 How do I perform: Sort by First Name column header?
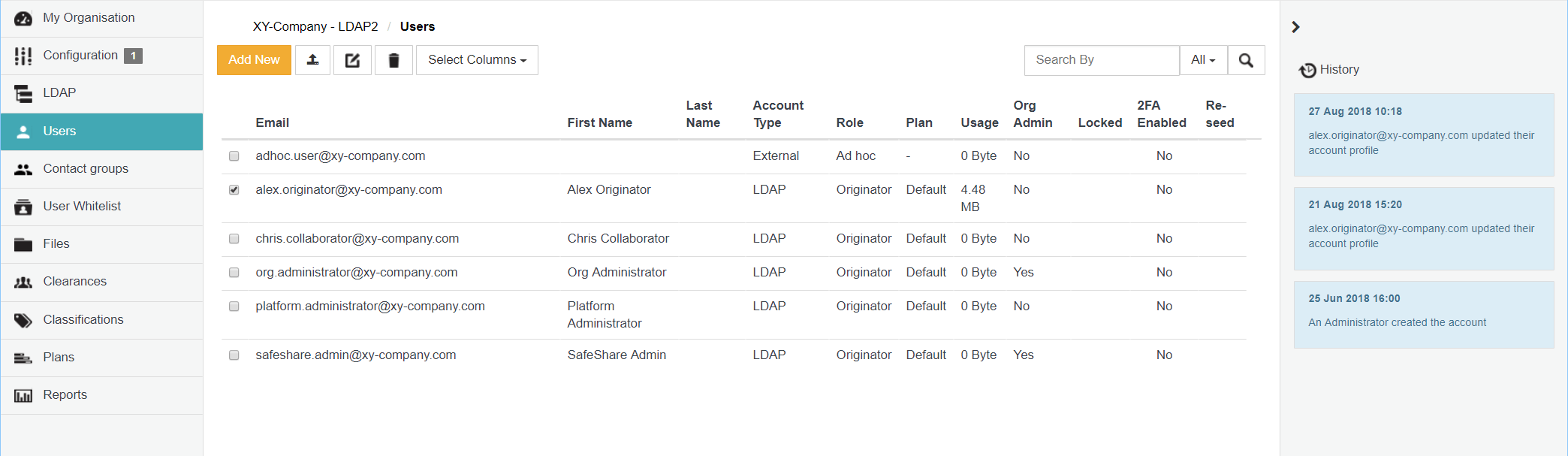[x=599, y=123]
